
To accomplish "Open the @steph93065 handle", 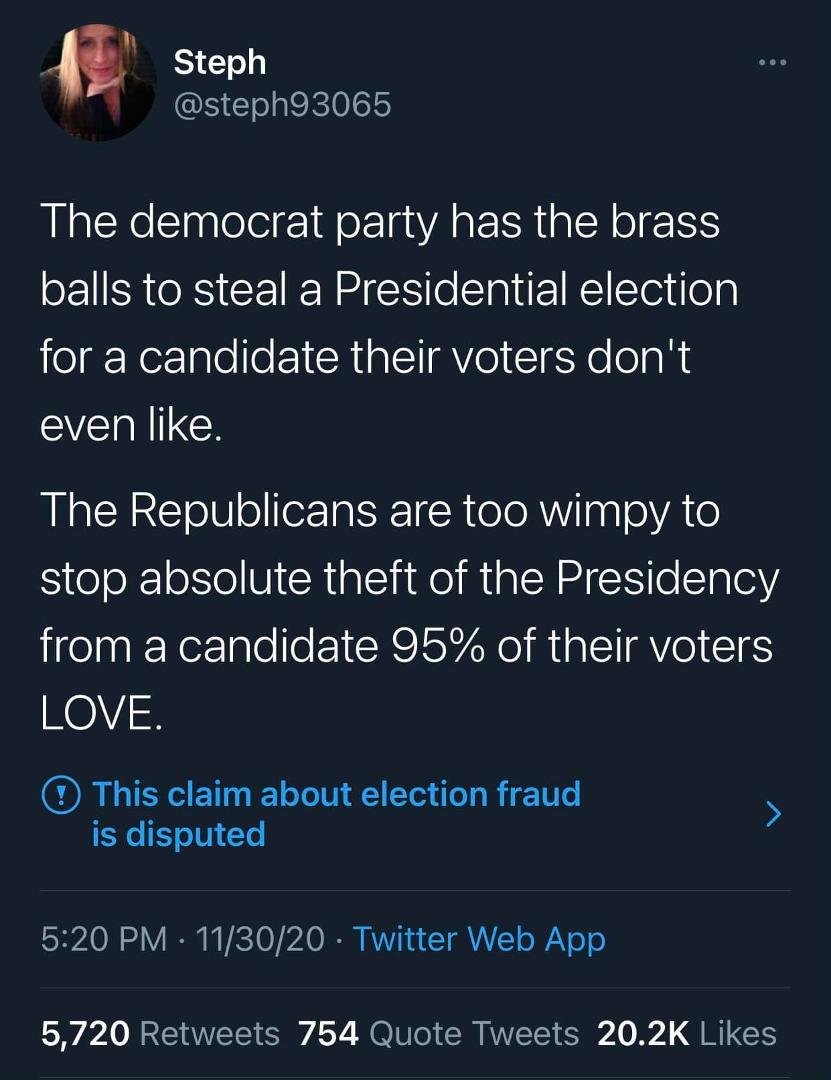I will [x=283, y=104].
